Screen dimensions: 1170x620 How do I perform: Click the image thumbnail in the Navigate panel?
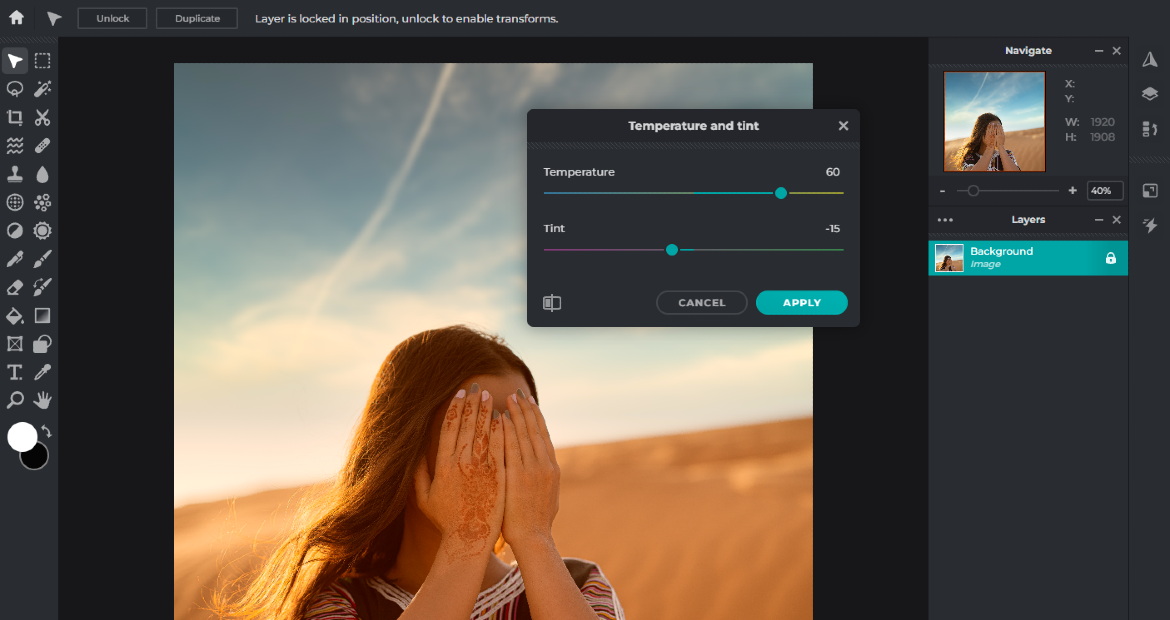tap(993, 121)
